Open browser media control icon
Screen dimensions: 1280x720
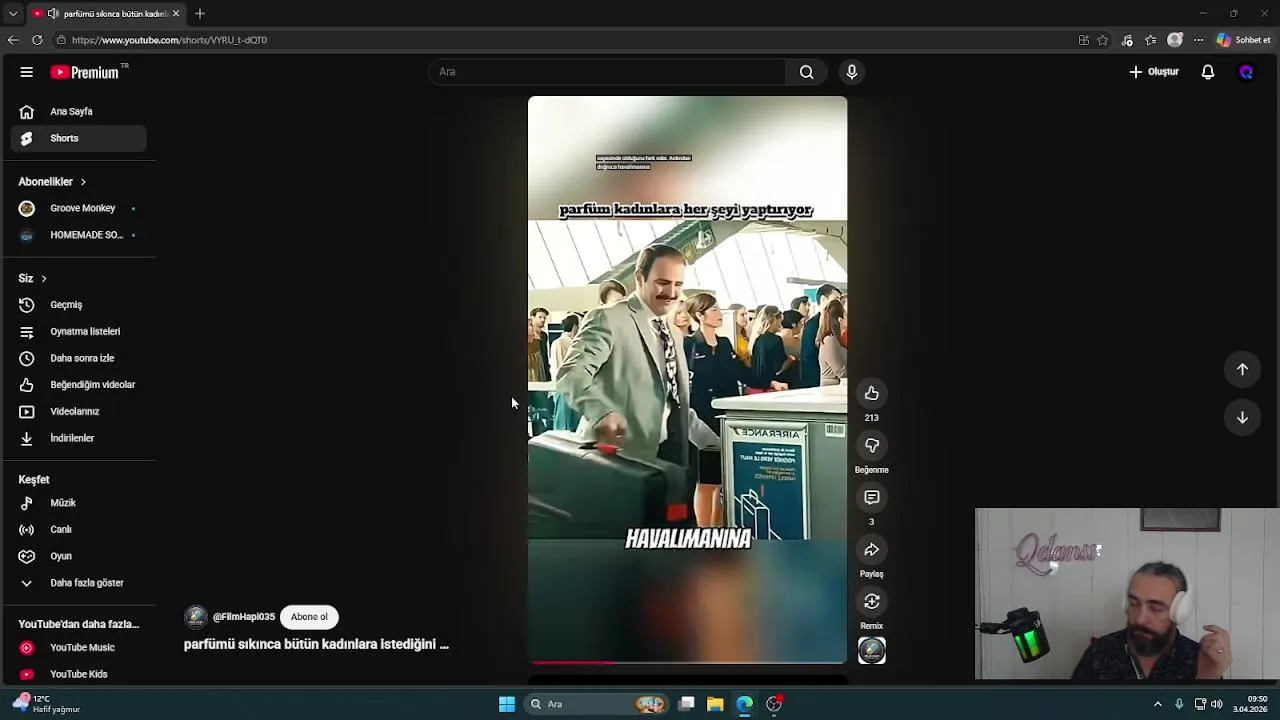tap(1127, 40)
